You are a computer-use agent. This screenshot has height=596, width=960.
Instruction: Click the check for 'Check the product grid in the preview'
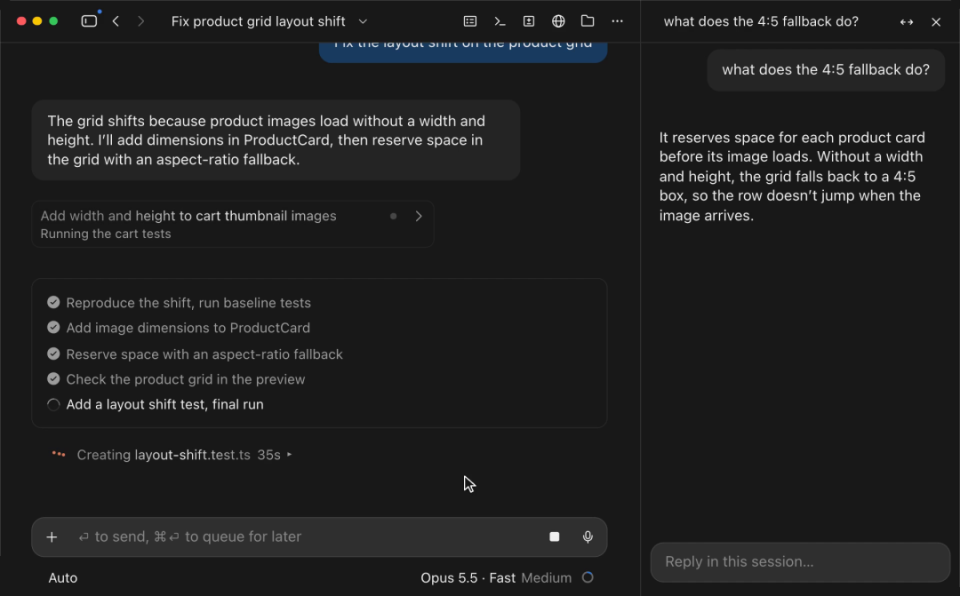point(54,379)
